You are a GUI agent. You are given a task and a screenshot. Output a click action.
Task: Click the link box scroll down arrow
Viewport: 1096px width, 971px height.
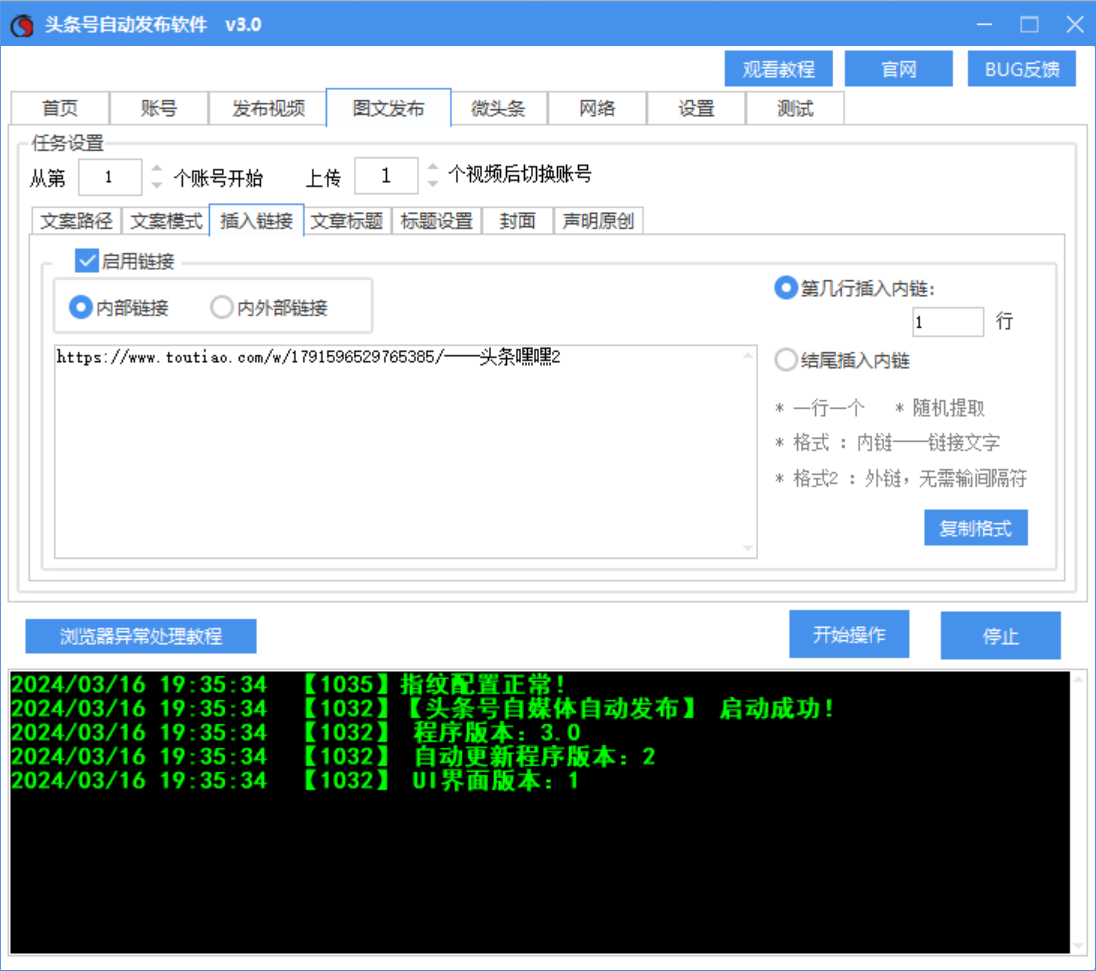[748, 548]
